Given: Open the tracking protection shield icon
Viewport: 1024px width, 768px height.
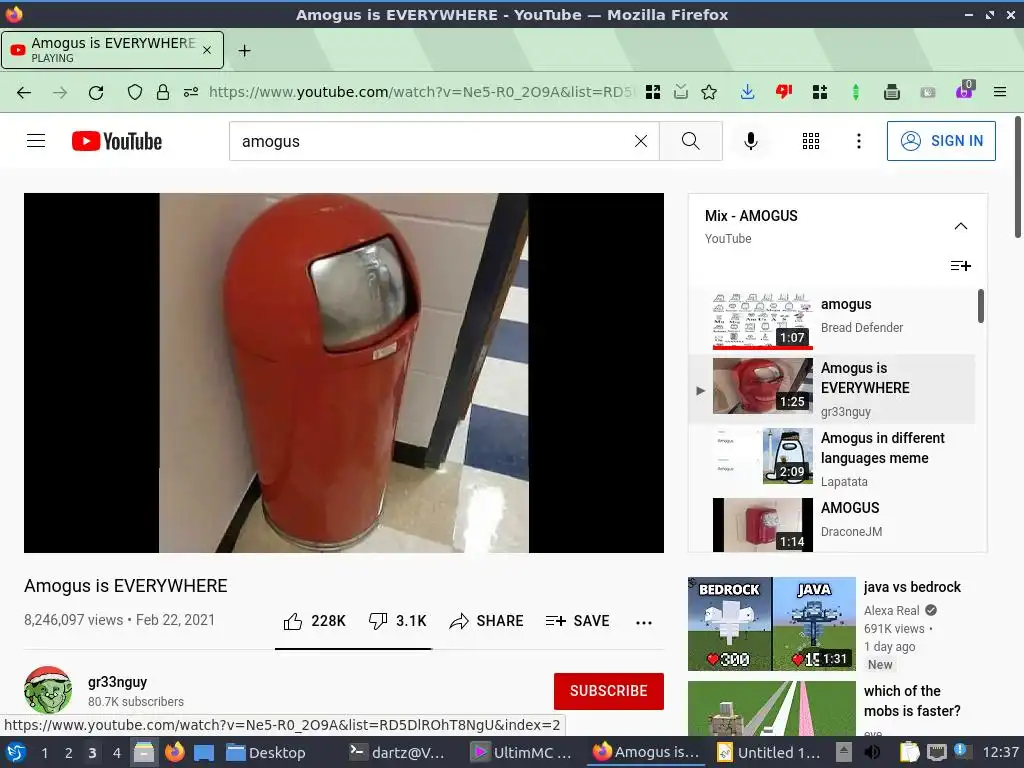Looking at the screenshot, I should [x=135, y=92].
